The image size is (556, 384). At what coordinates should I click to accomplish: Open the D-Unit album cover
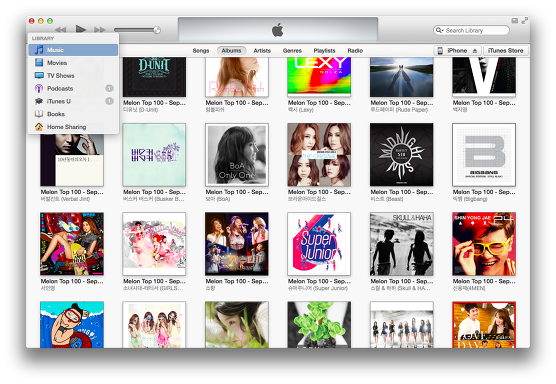154,77
